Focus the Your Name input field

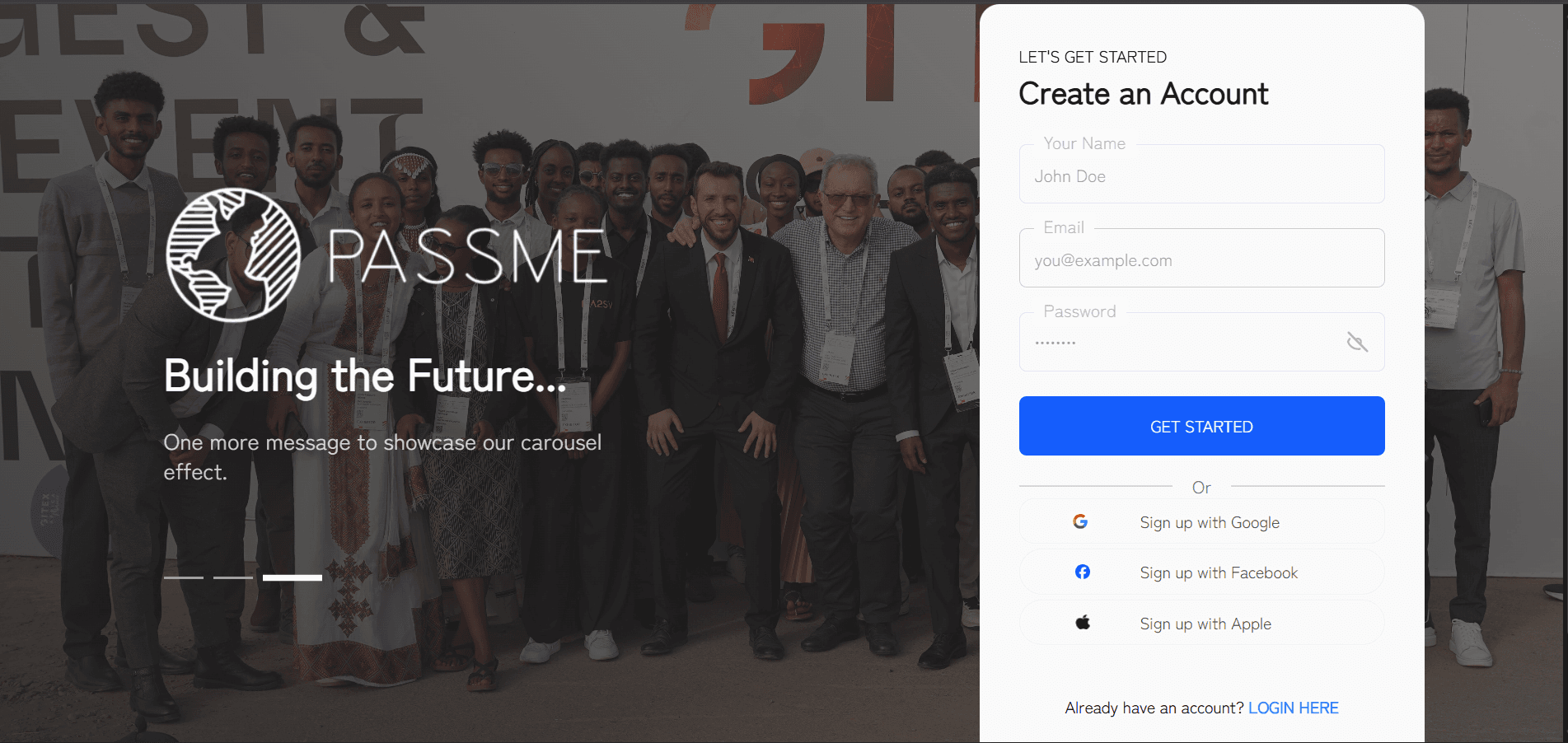click(x=1201, y=174)
